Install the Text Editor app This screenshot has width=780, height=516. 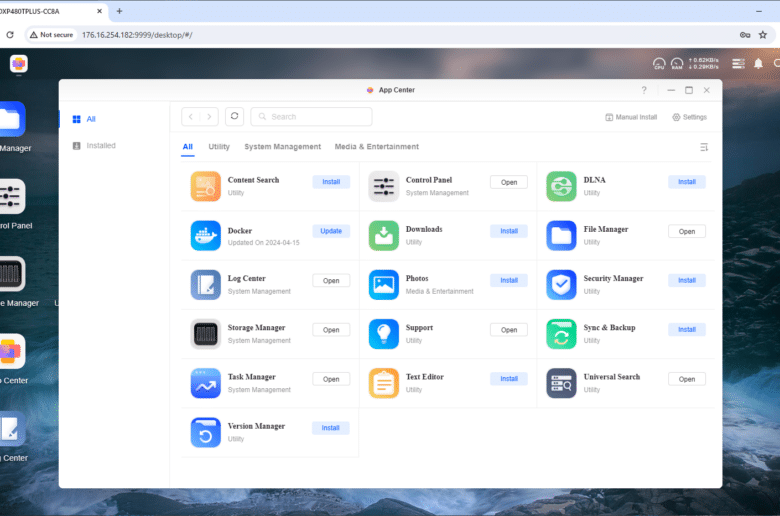click(509, 379)
